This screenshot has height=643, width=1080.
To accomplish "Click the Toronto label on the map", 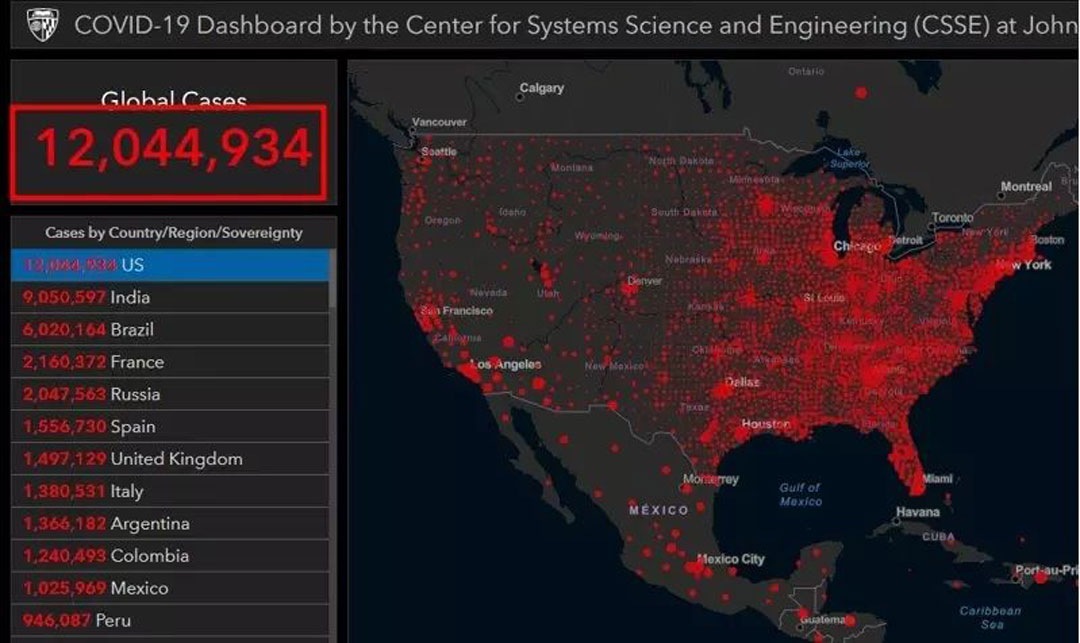I will [x=953, y=218].
